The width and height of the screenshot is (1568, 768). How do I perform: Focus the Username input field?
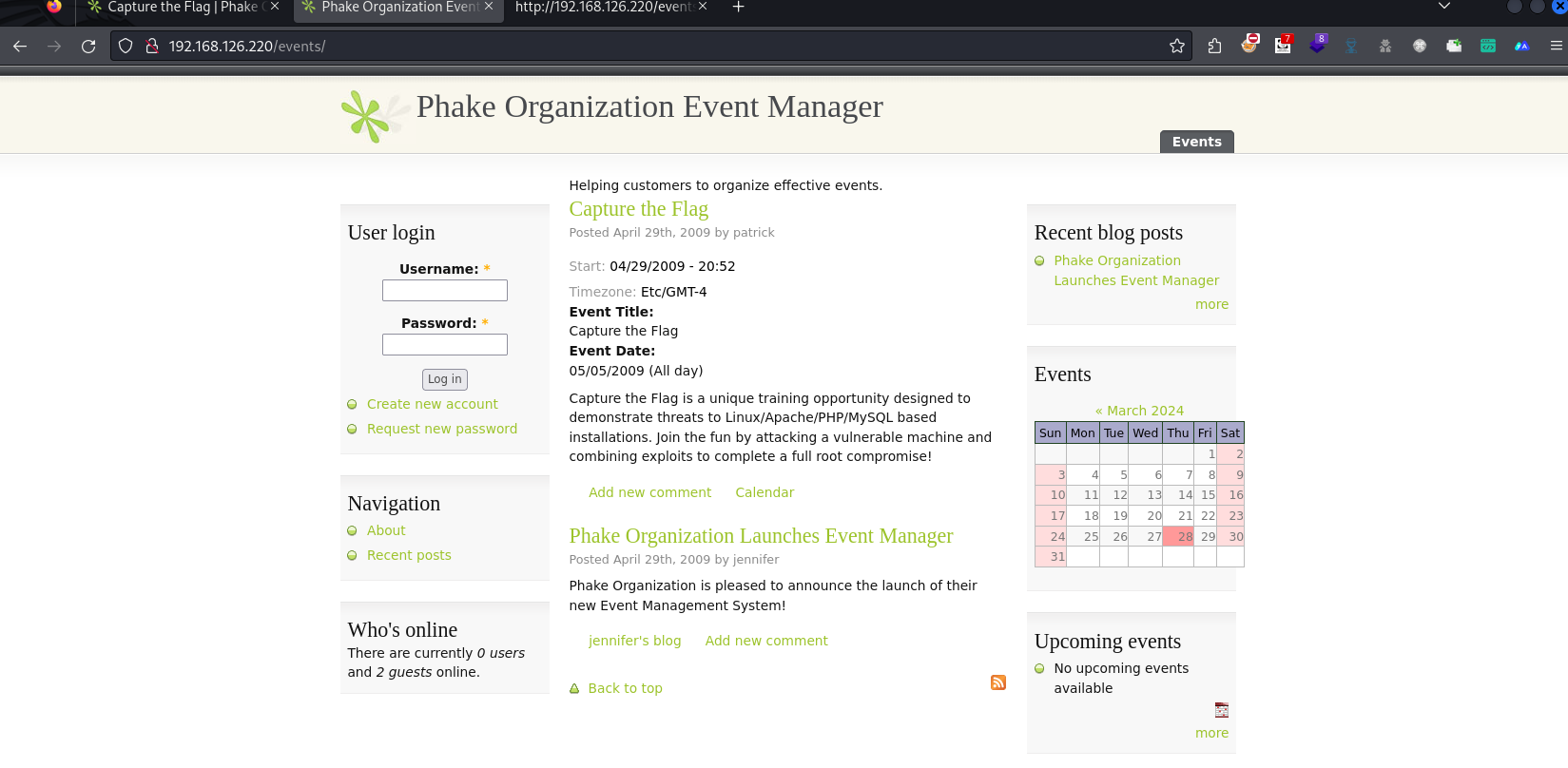445,290
